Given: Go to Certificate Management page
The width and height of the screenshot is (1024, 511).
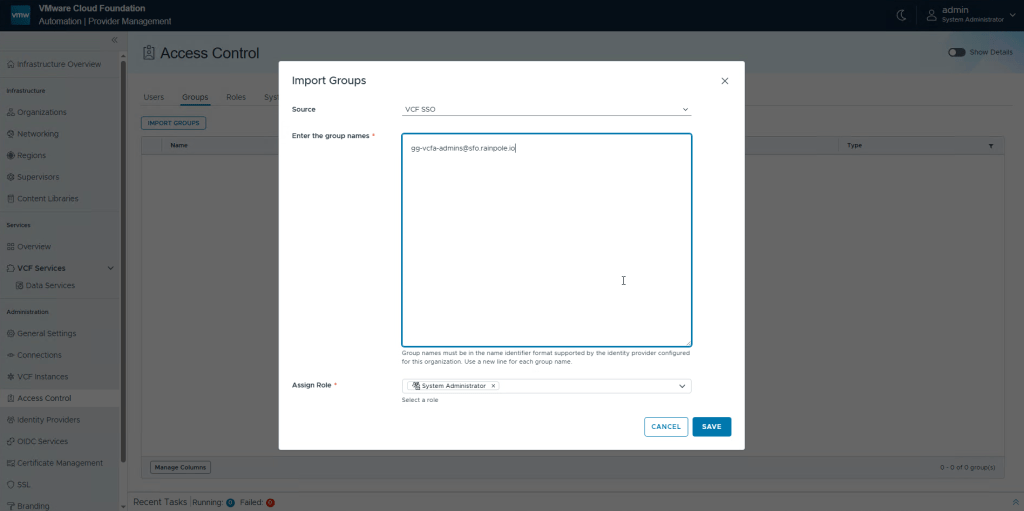Looking at the screenshot, I should point(60,463).
